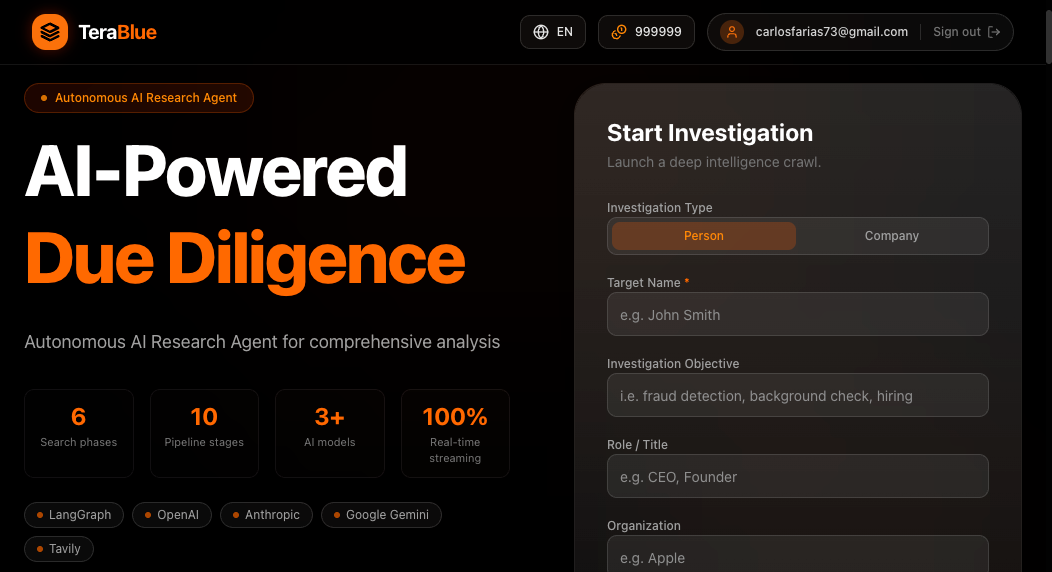Image resolution: width=1052 pixels, height=572 pixels.
Task: Click the TeraBlue stacked-layers logo icon
Action: [x=50, y=32]
